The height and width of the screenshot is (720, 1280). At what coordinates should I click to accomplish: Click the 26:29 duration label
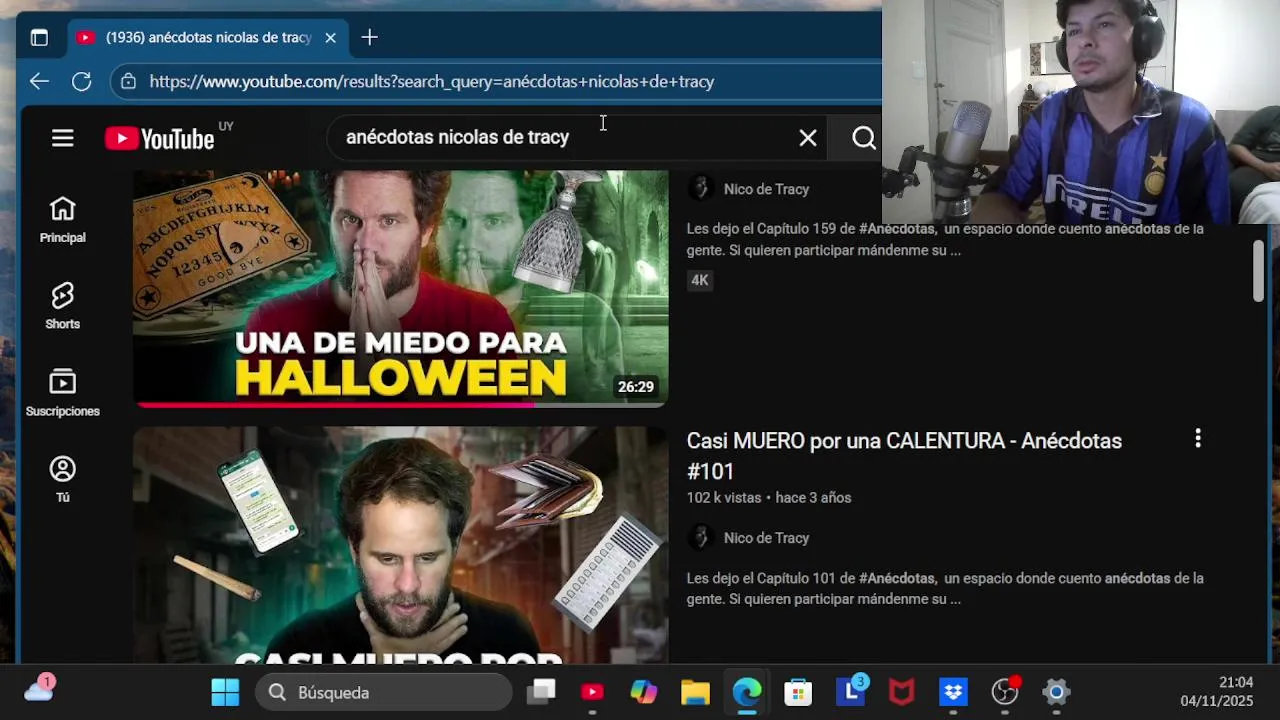tap(636, 387)
